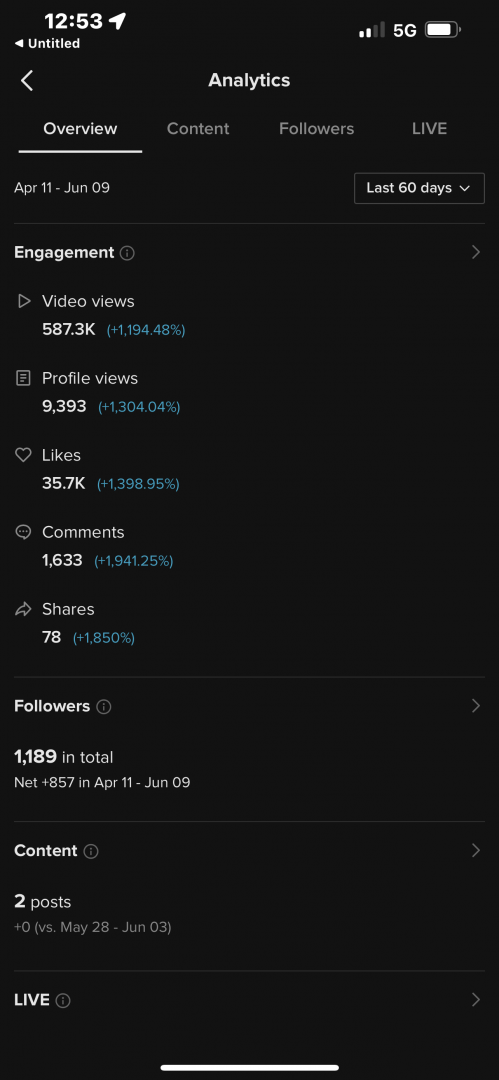The width and height of the screenshot is (499, 1080).
Task: Tap the Comments bubble icon
Action: pos(23,532)
